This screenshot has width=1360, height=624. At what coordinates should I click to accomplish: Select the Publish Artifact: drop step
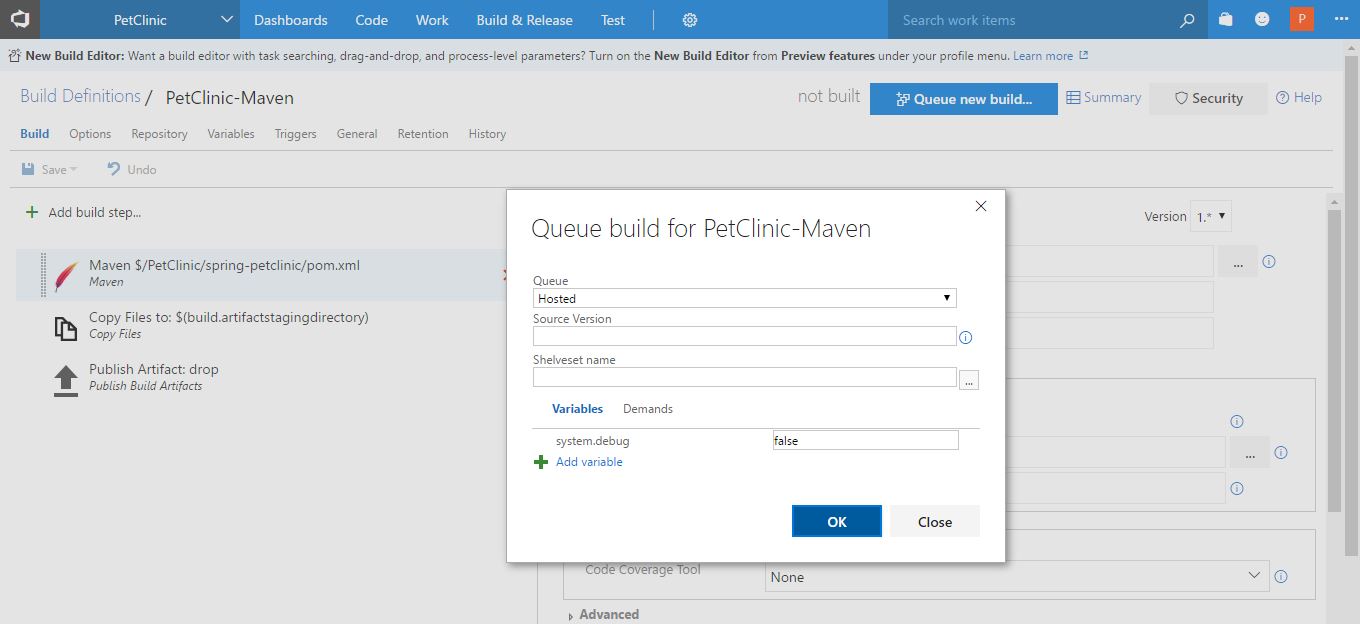[x=260, y=377]
